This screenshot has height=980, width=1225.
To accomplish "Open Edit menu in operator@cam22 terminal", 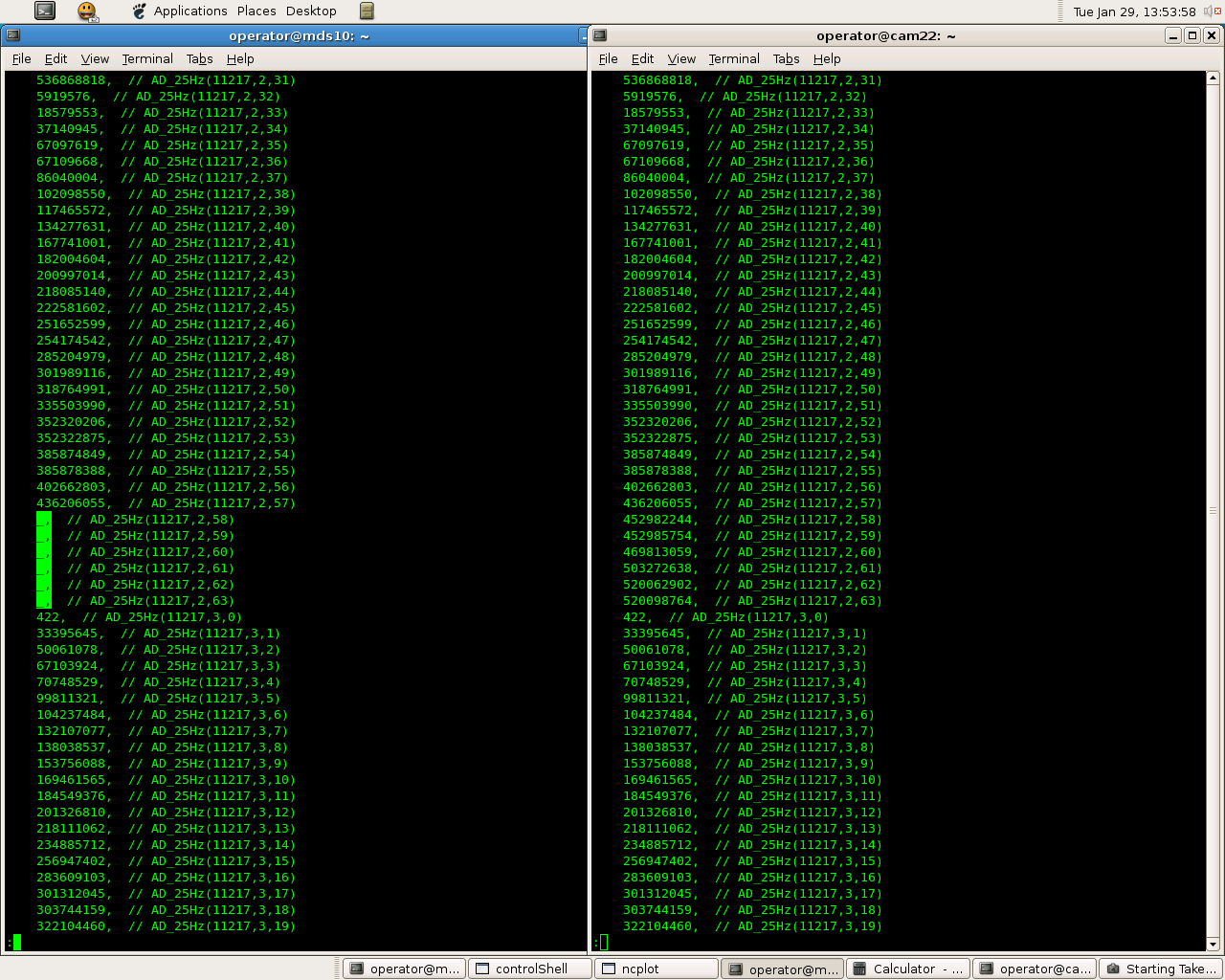I will pos(643,58).
